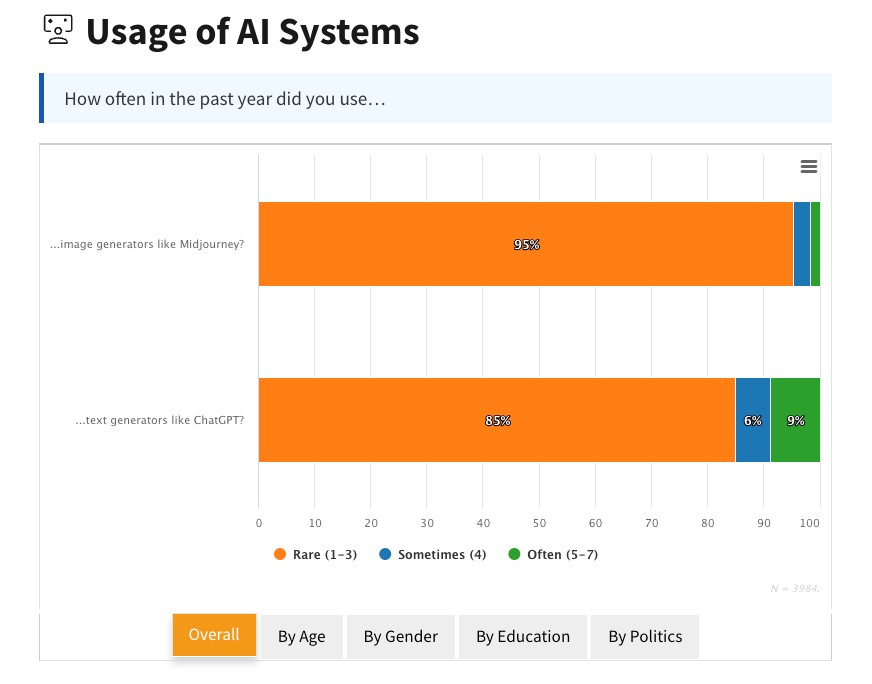Show the By Politics breakdown tab

tap(645, 637)
